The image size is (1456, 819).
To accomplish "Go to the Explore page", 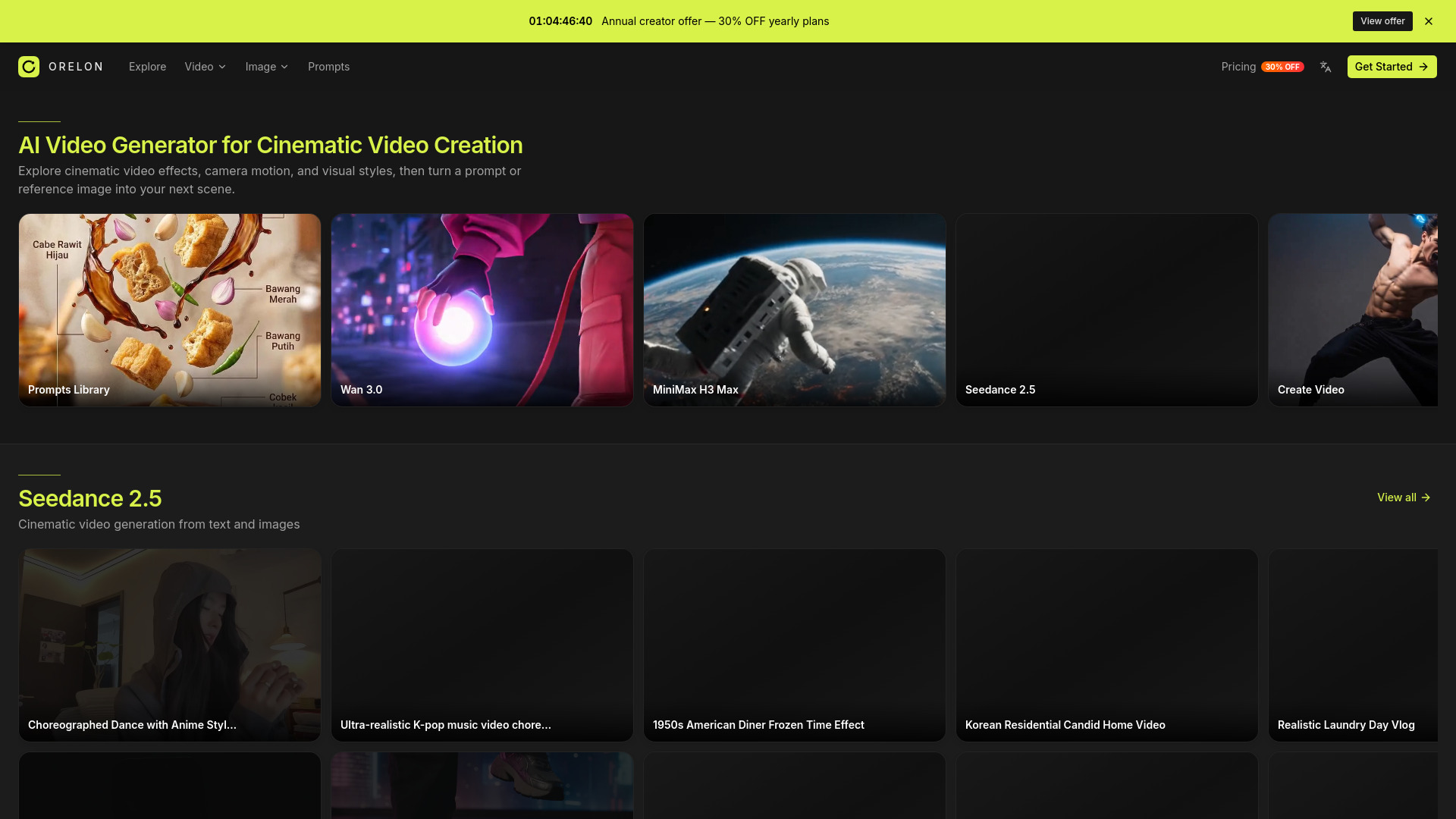I will 147,67.
